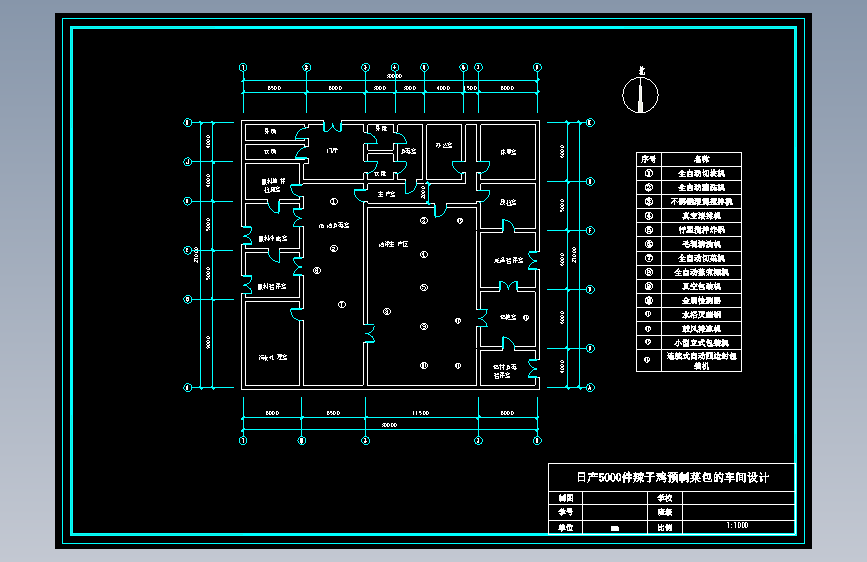
Task: Click the 序号 header of equipment legend
Action: [649, 159]
